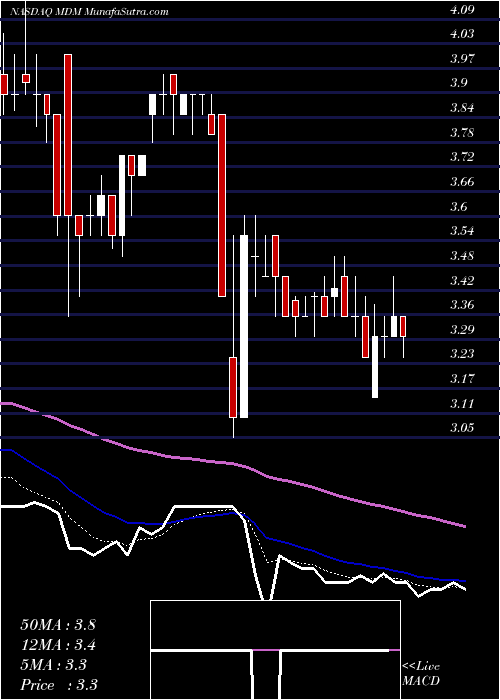Select the 3.72 price axis label
Image resolution: width=500 pixels, height=700 pixels.
coord(461,157)
